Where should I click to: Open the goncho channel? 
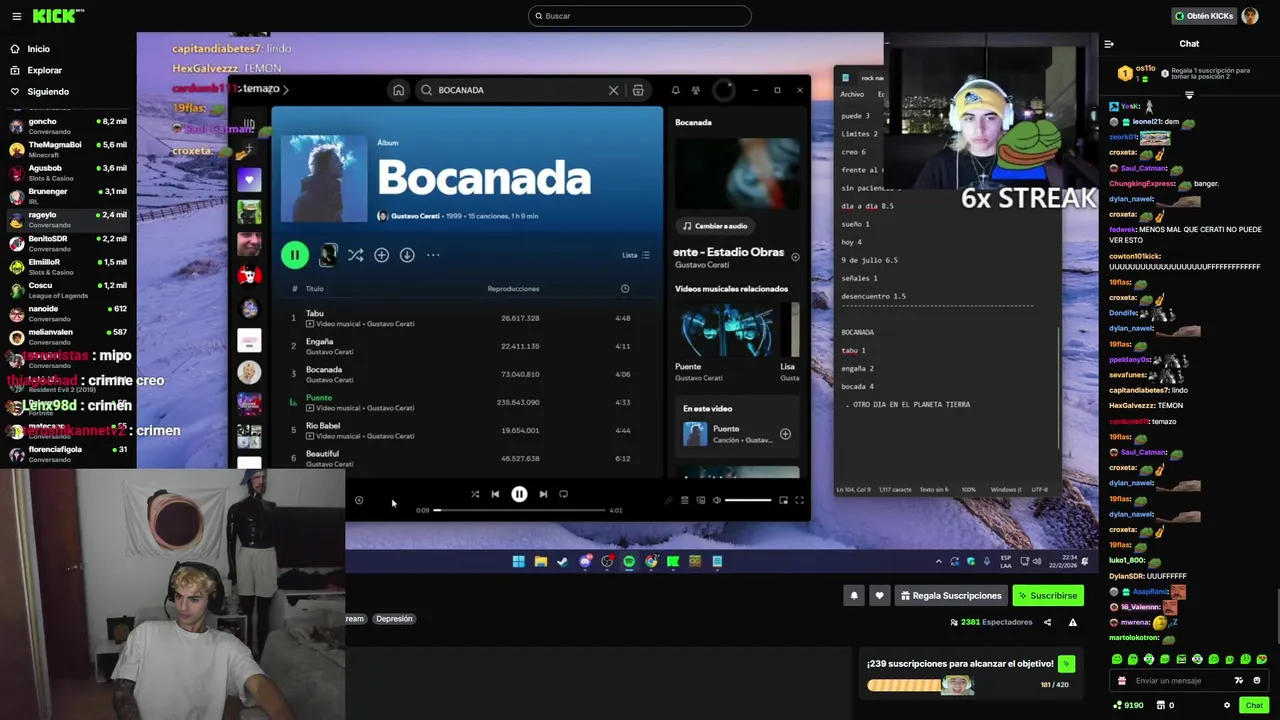[x=68, y=126]
